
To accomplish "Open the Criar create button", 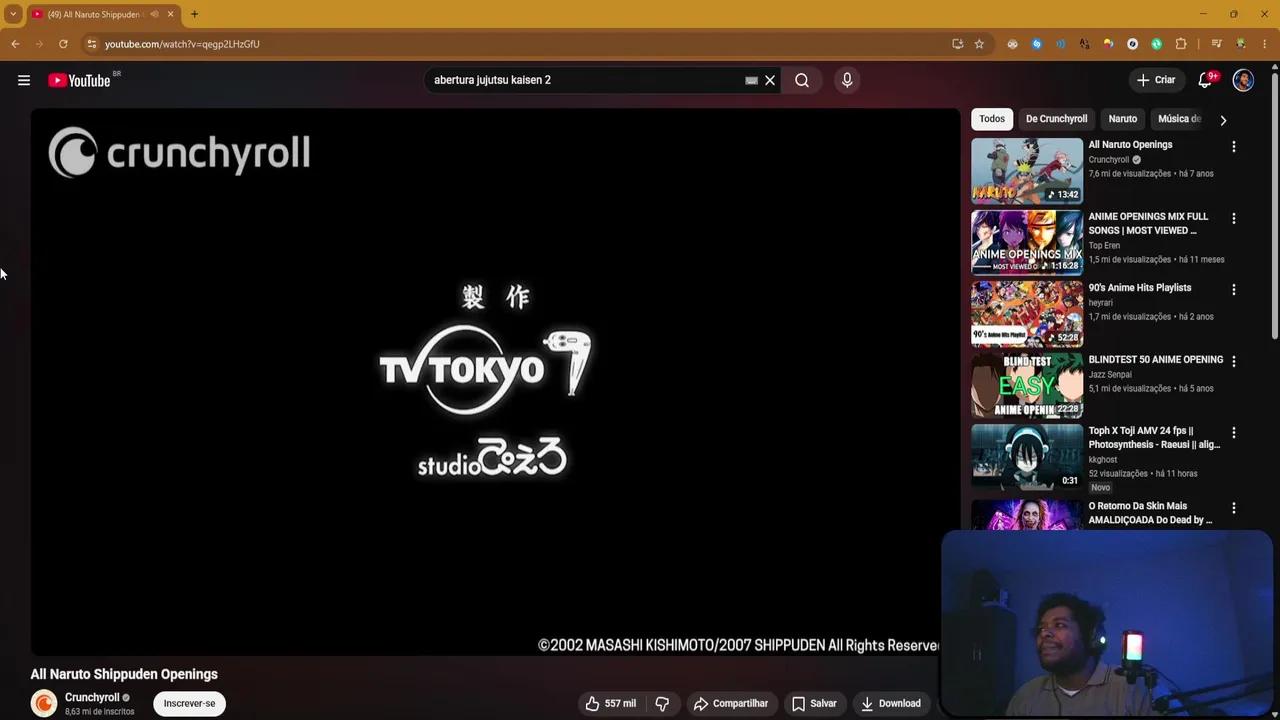I will [x=1156, y=80].
